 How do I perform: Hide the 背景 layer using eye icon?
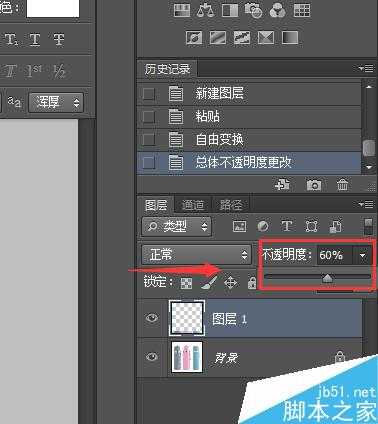152,357
